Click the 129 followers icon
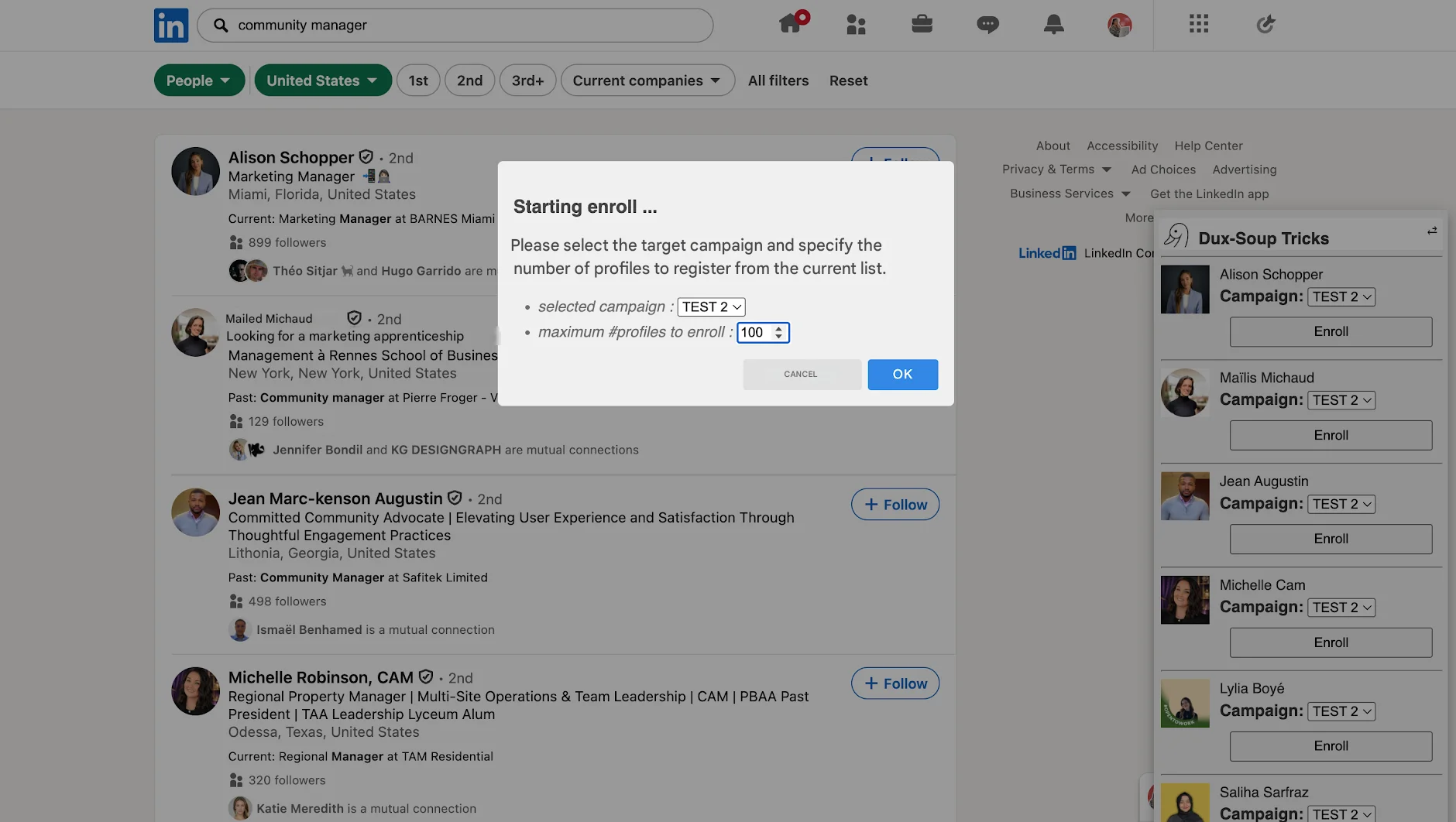This screenshot has width=1456, height=822. [x=236, y=421]
